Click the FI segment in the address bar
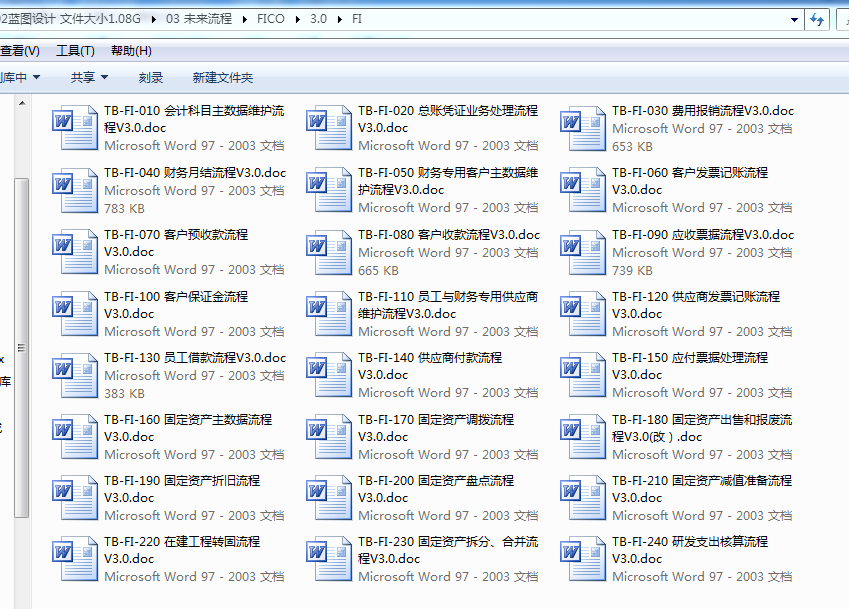Screen dimensions: 849x609 coord(357,19)
